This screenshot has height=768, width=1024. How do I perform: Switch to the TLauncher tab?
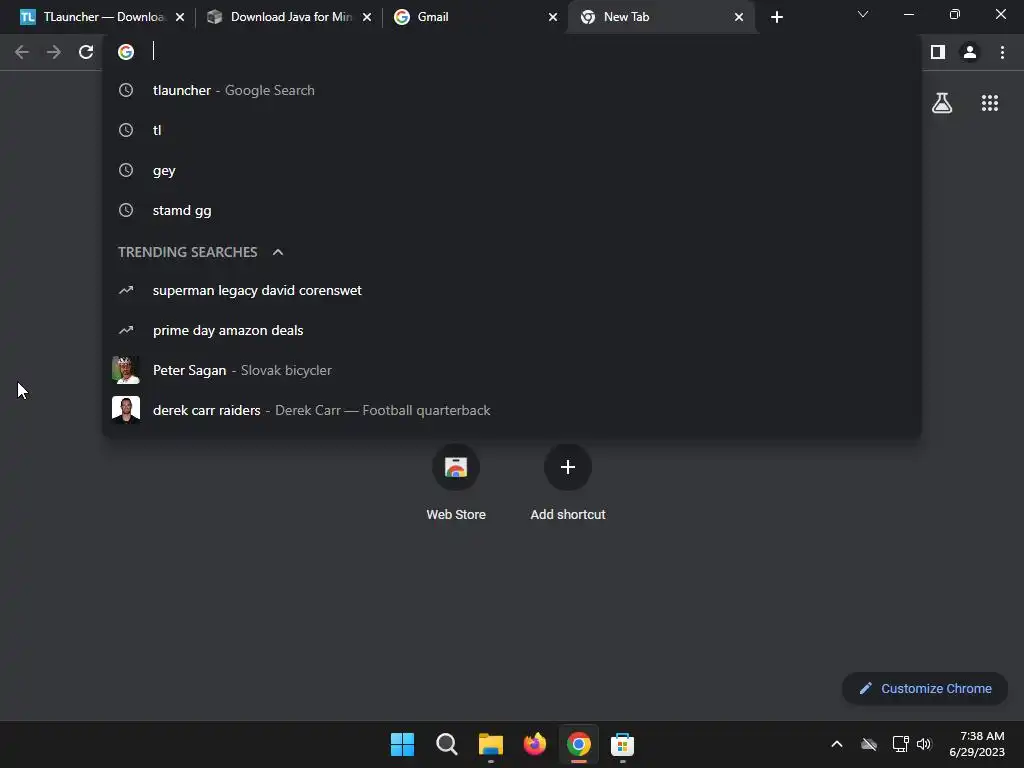click(x=100, y=17)
